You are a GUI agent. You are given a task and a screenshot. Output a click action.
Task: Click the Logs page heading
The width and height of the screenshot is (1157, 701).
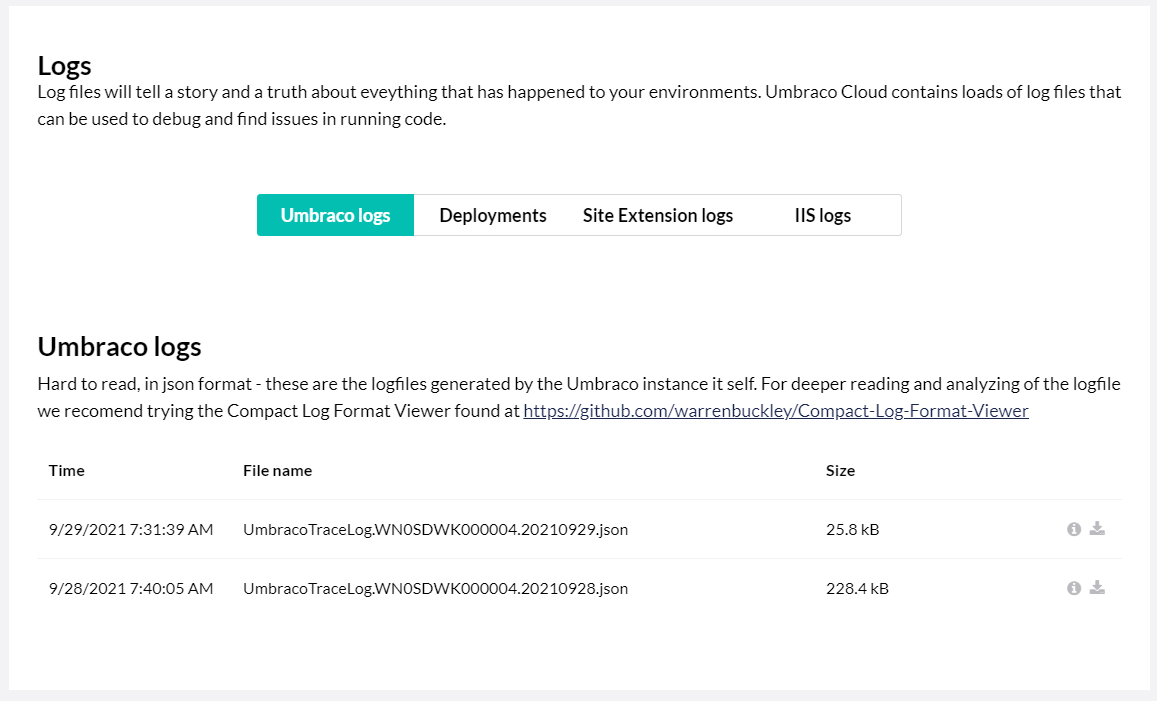click(x=65, y=66)
